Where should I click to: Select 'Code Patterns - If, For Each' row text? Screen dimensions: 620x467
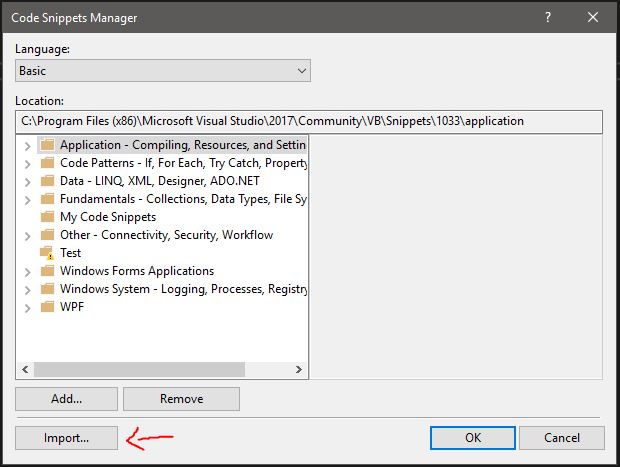(x=183, y=163)
